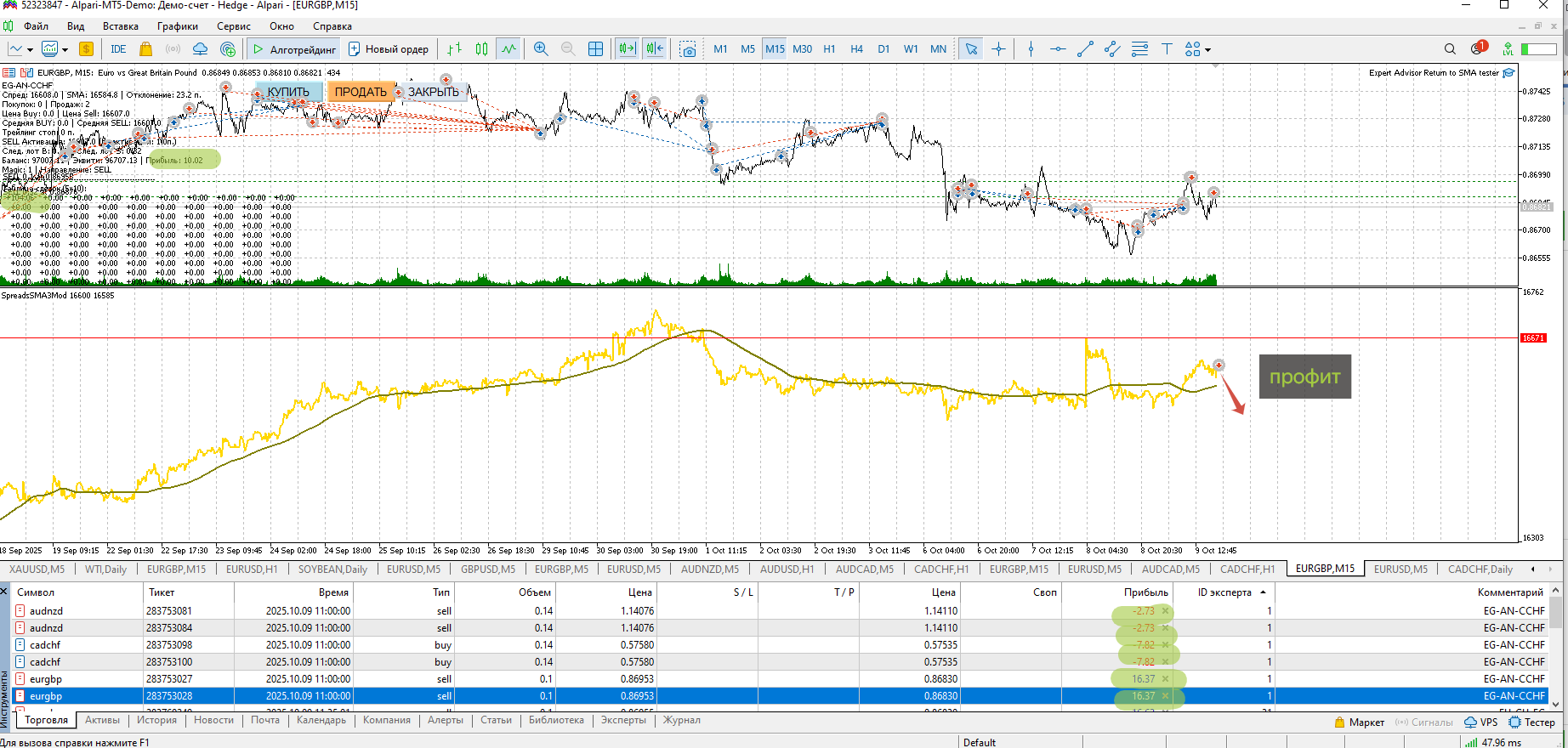Screen dimensions: 1568x748
Task: Select the text label tool
Action: (x=1167, y=49)
